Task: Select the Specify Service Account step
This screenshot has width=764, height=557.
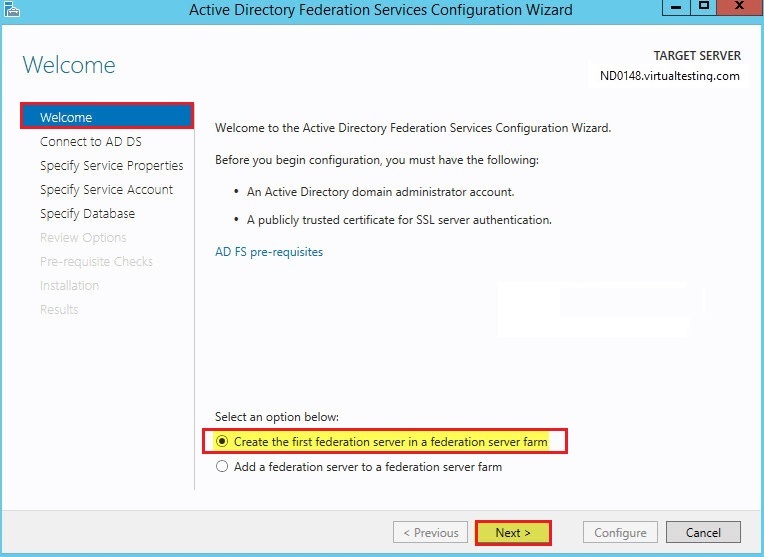Action: pos(106,190)
